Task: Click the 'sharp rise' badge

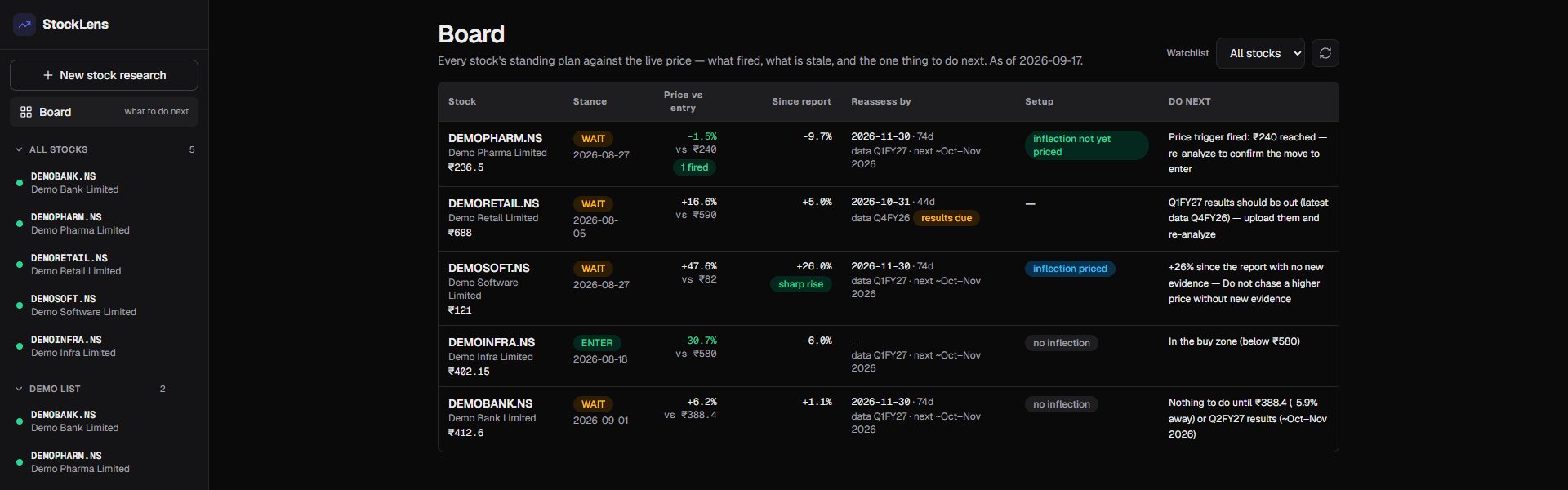Action: tap(800, 284)
